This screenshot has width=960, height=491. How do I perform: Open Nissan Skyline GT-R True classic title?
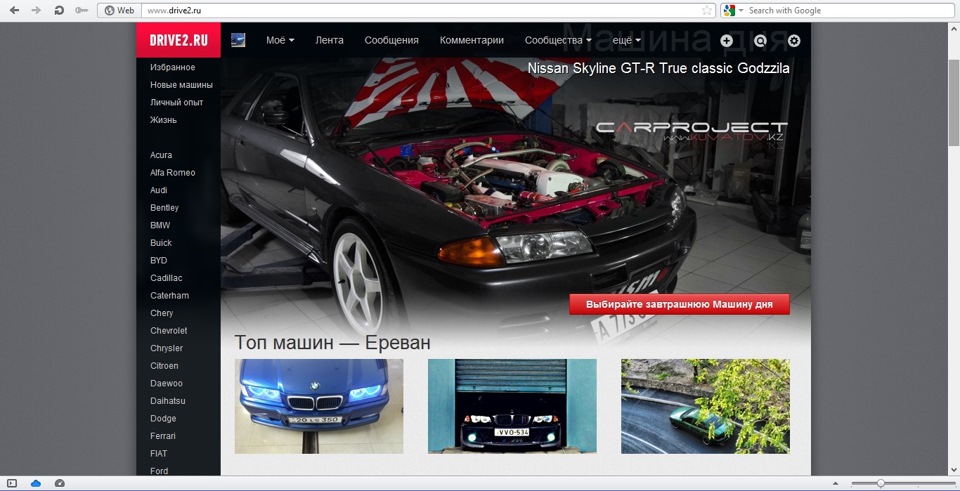click(x=658, y=69)
